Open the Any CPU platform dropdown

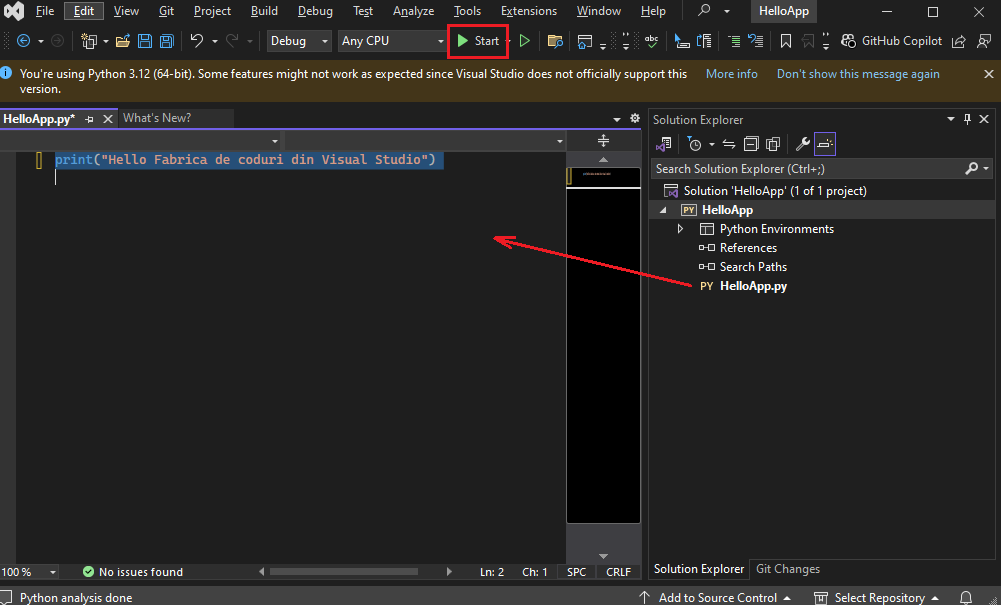(391, 41)
